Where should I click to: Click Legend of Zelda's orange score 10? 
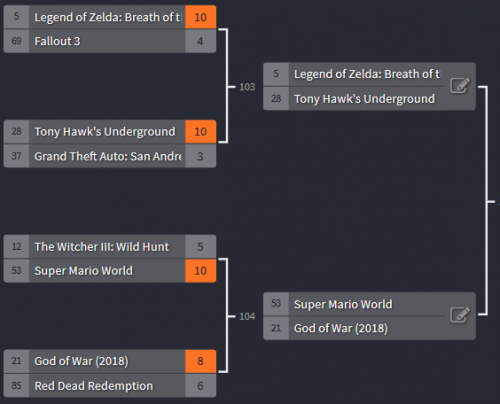[200, 17]
